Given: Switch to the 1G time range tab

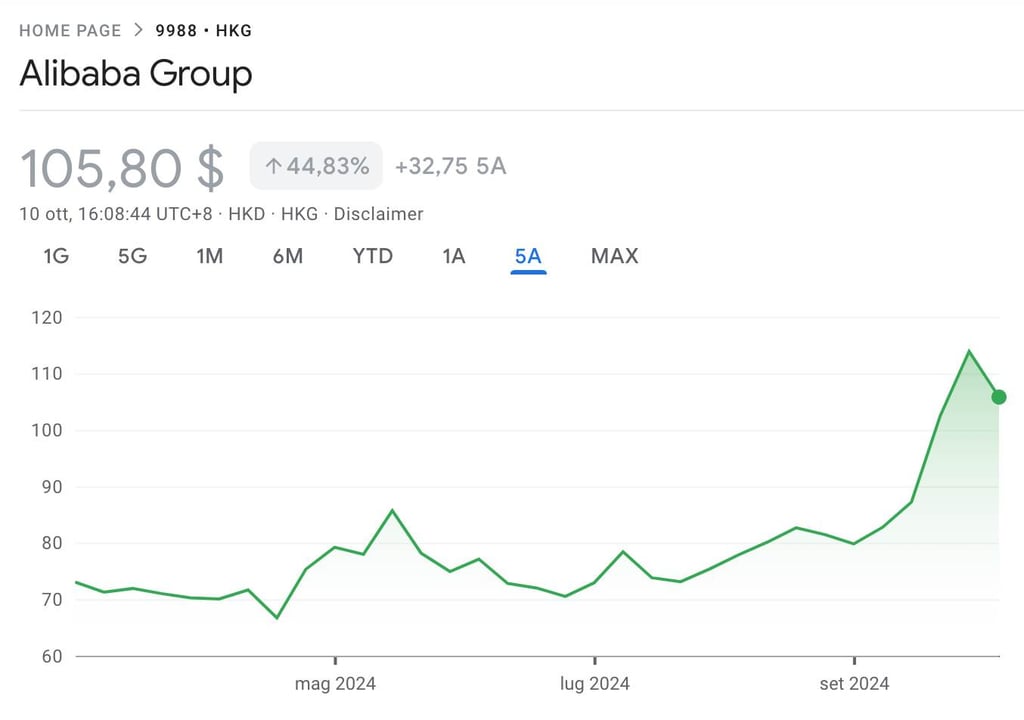Looking at the screenshot, I should pos(55,256).
